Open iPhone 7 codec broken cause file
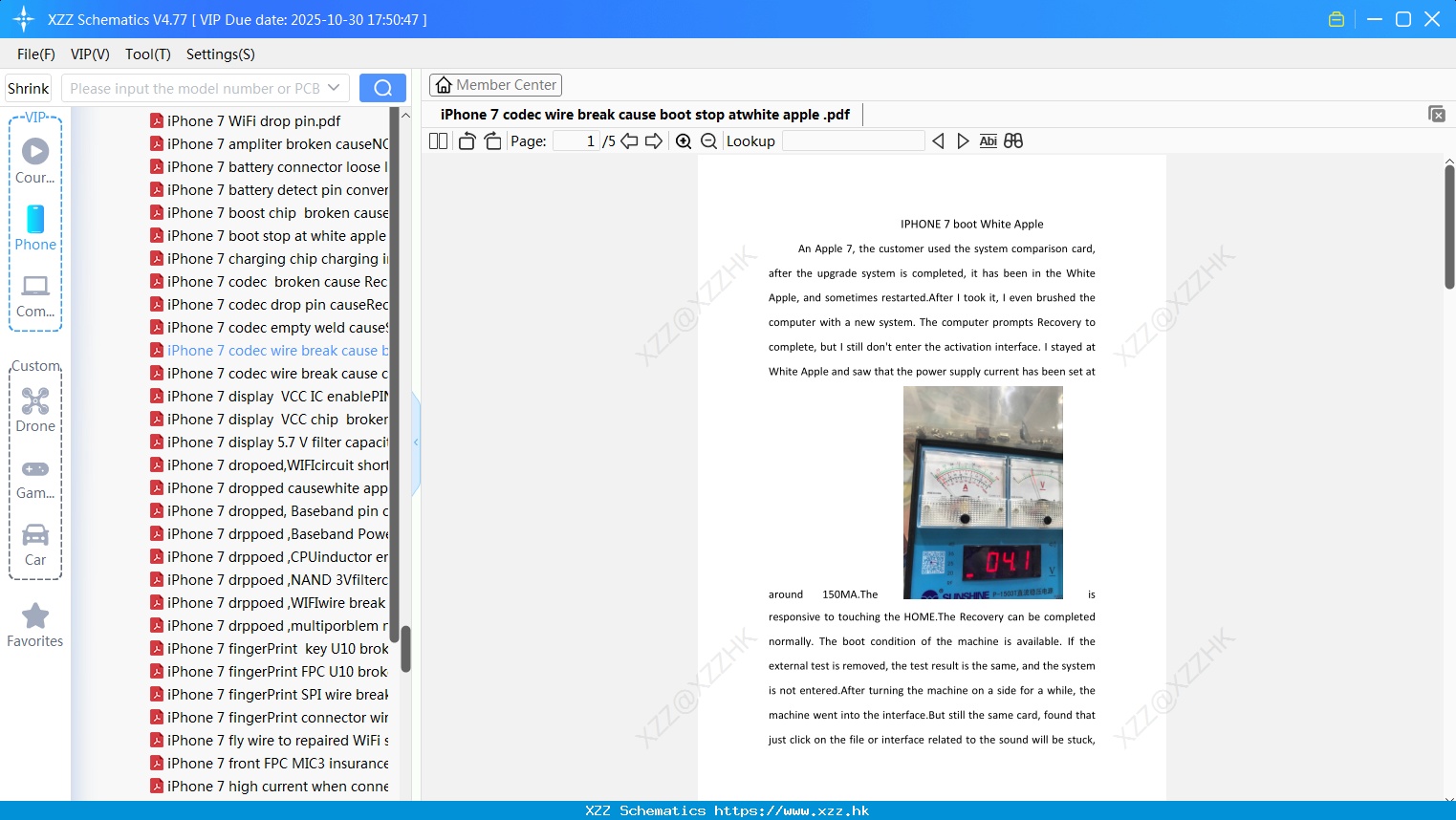 click(x=268, y=281)
